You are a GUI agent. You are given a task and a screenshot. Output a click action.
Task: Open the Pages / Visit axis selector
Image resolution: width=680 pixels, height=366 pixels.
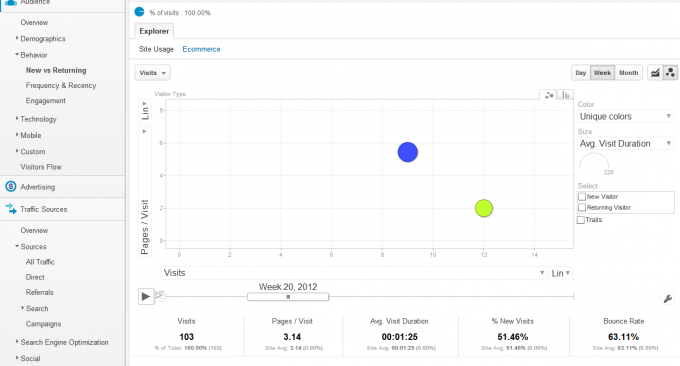click(145, 192)
